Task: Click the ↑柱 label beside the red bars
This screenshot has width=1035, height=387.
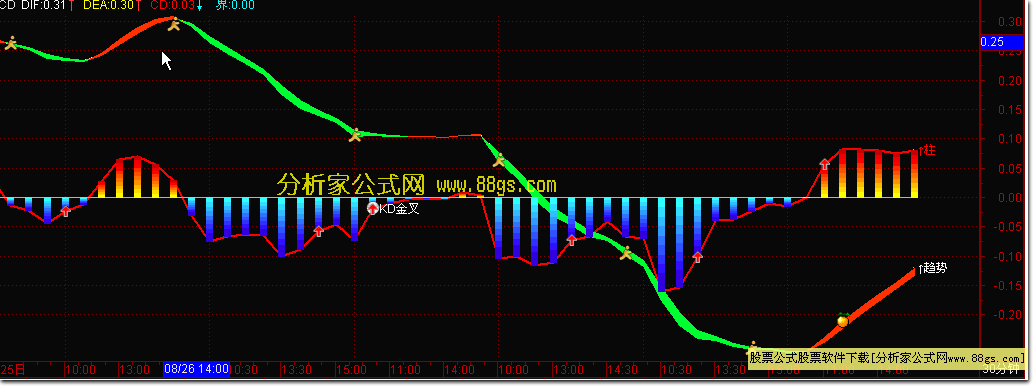Action: pyautogui.click(x=927, y=151)
